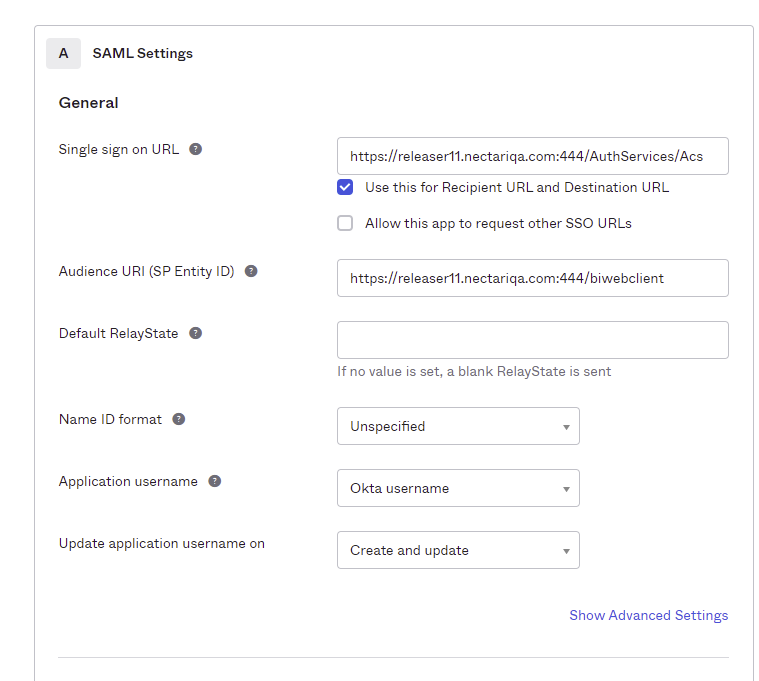Viewport: 759px width, 681px height.
Task: Click the blank RelayState hint text
Action: pos(474,371)
